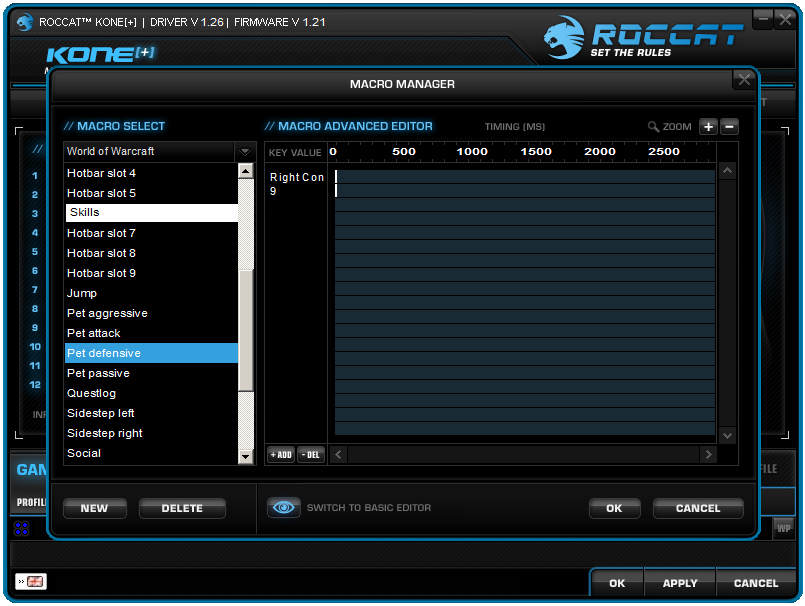805x606 pixels.
Task: Click the magnifier zoom icon
Action: pyautogui.click(x=653, y=127)
